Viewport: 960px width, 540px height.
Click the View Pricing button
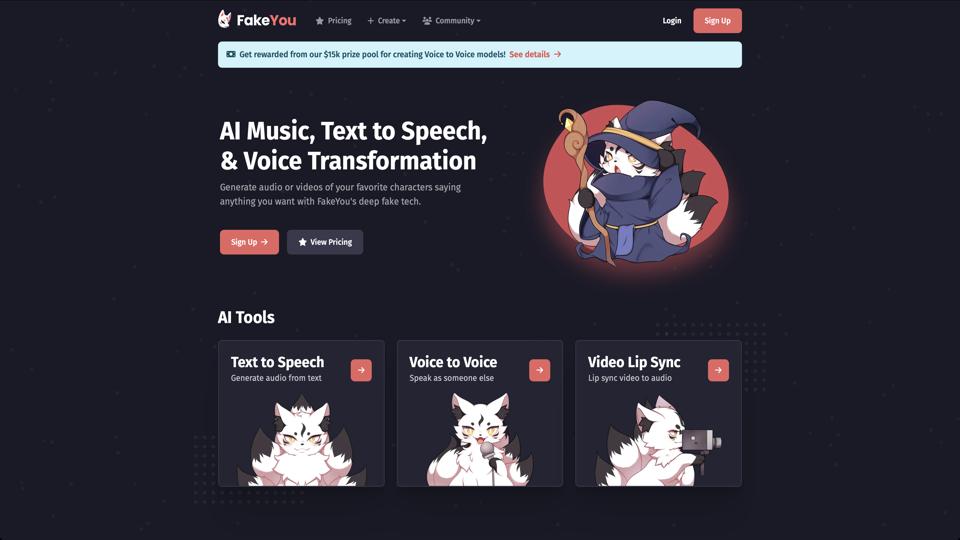pos(325,242)
